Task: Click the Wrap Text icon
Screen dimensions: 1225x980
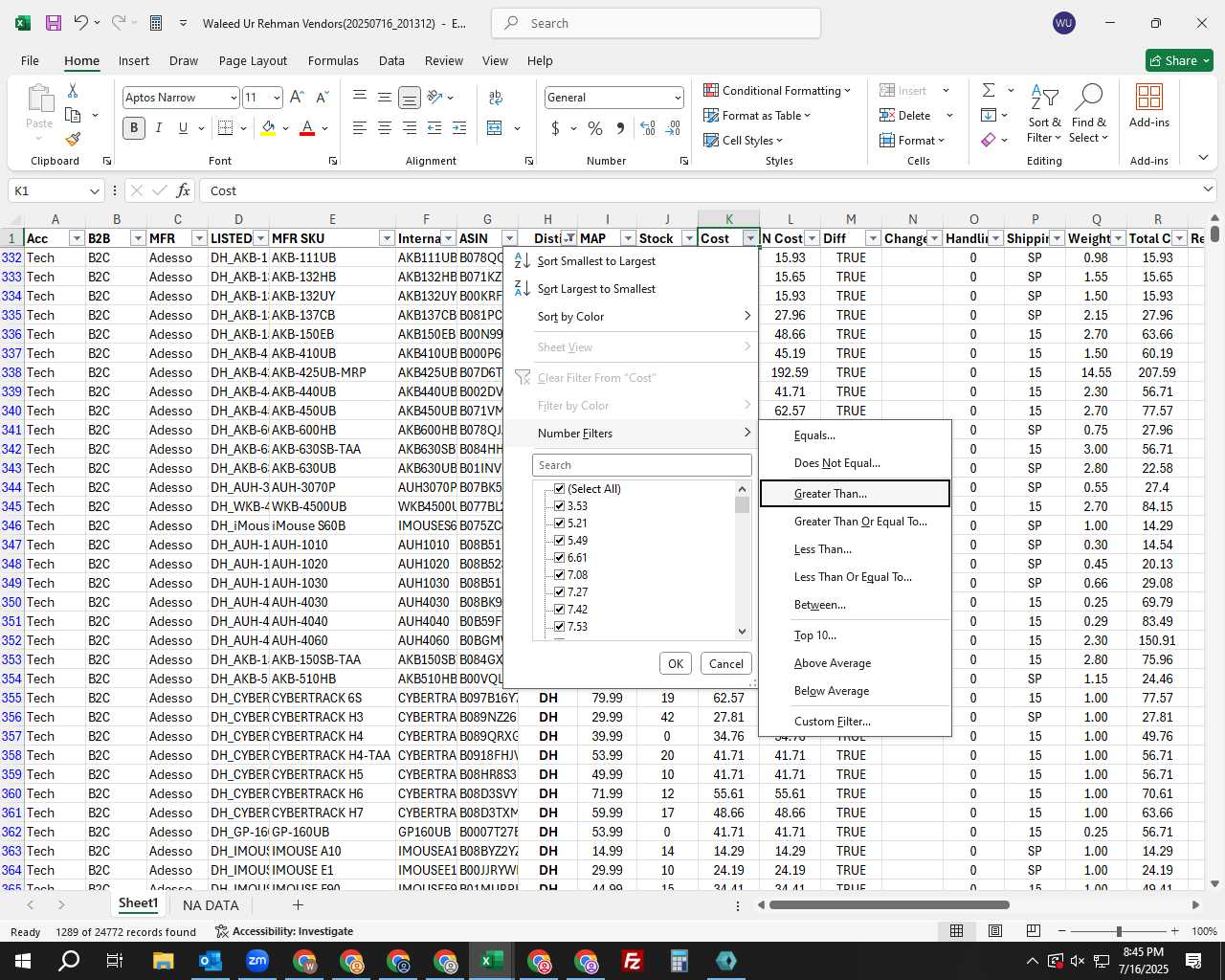Action: click(496, 97)
